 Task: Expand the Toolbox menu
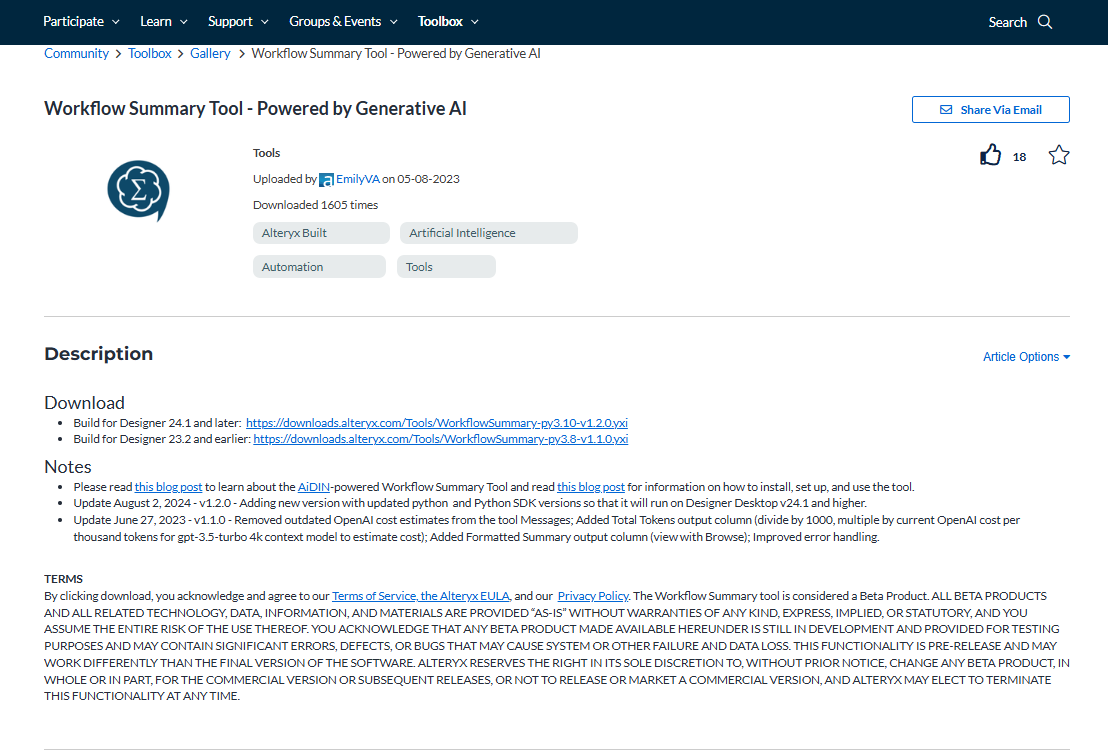click(448, 22)
